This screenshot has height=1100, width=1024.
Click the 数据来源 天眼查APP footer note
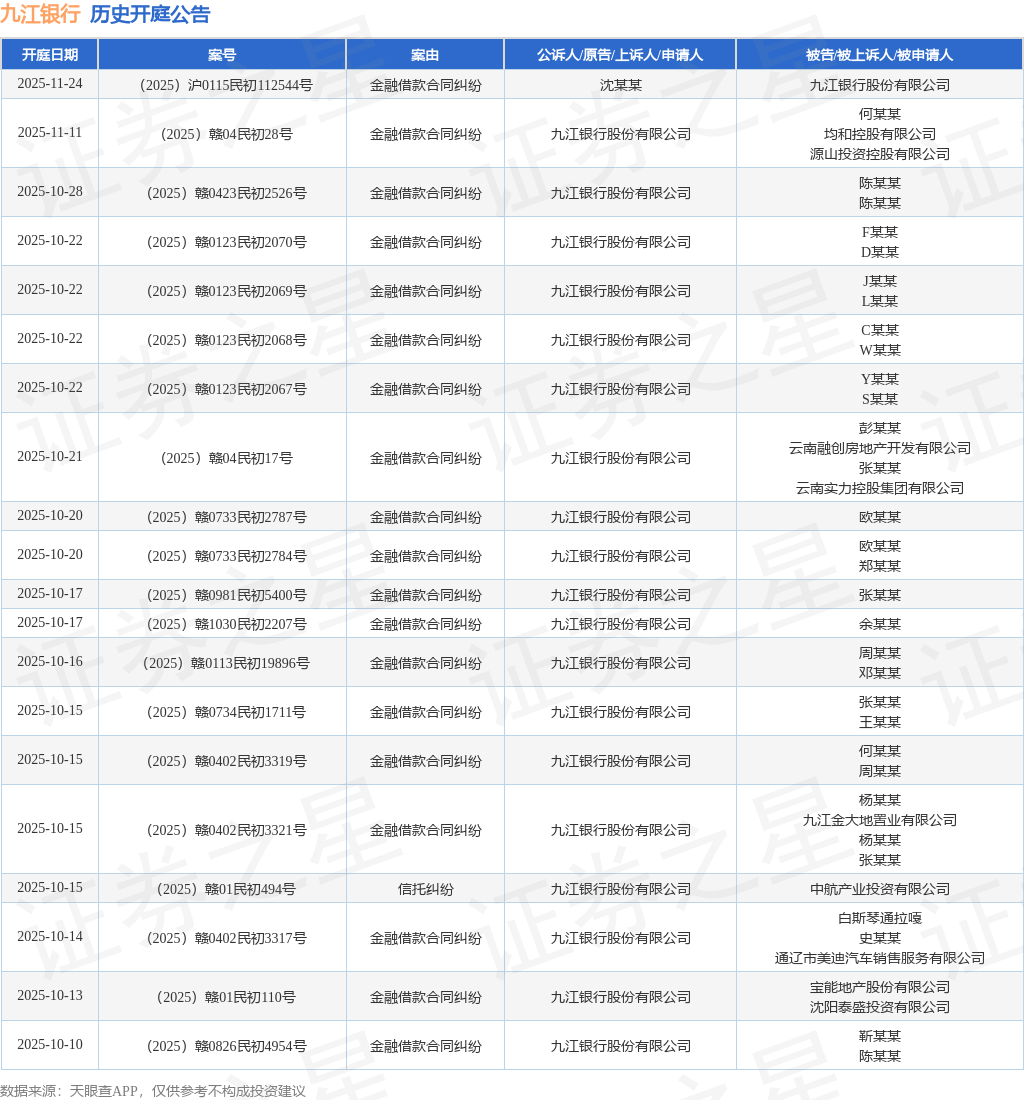pyautogui.click(x=153, y=1091)
